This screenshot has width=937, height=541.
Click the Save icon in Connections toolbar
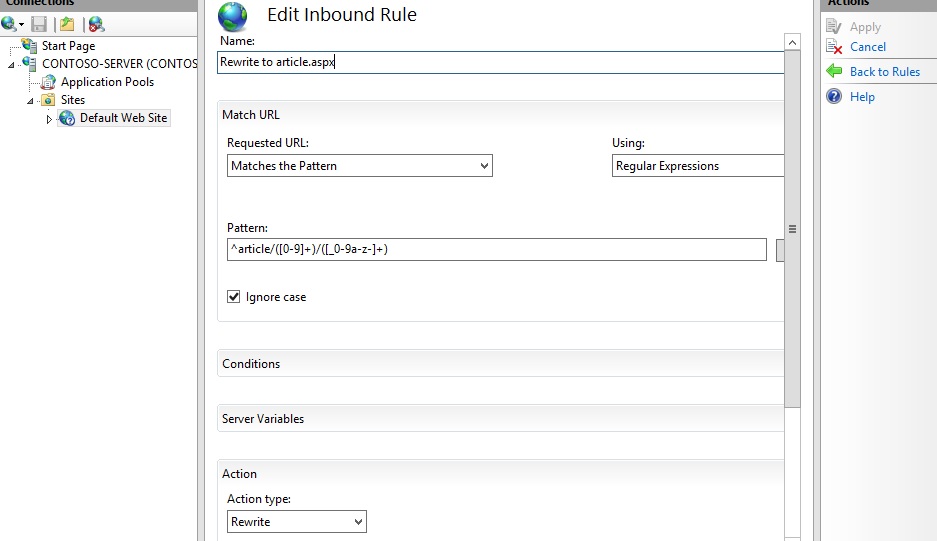point(38,23)
